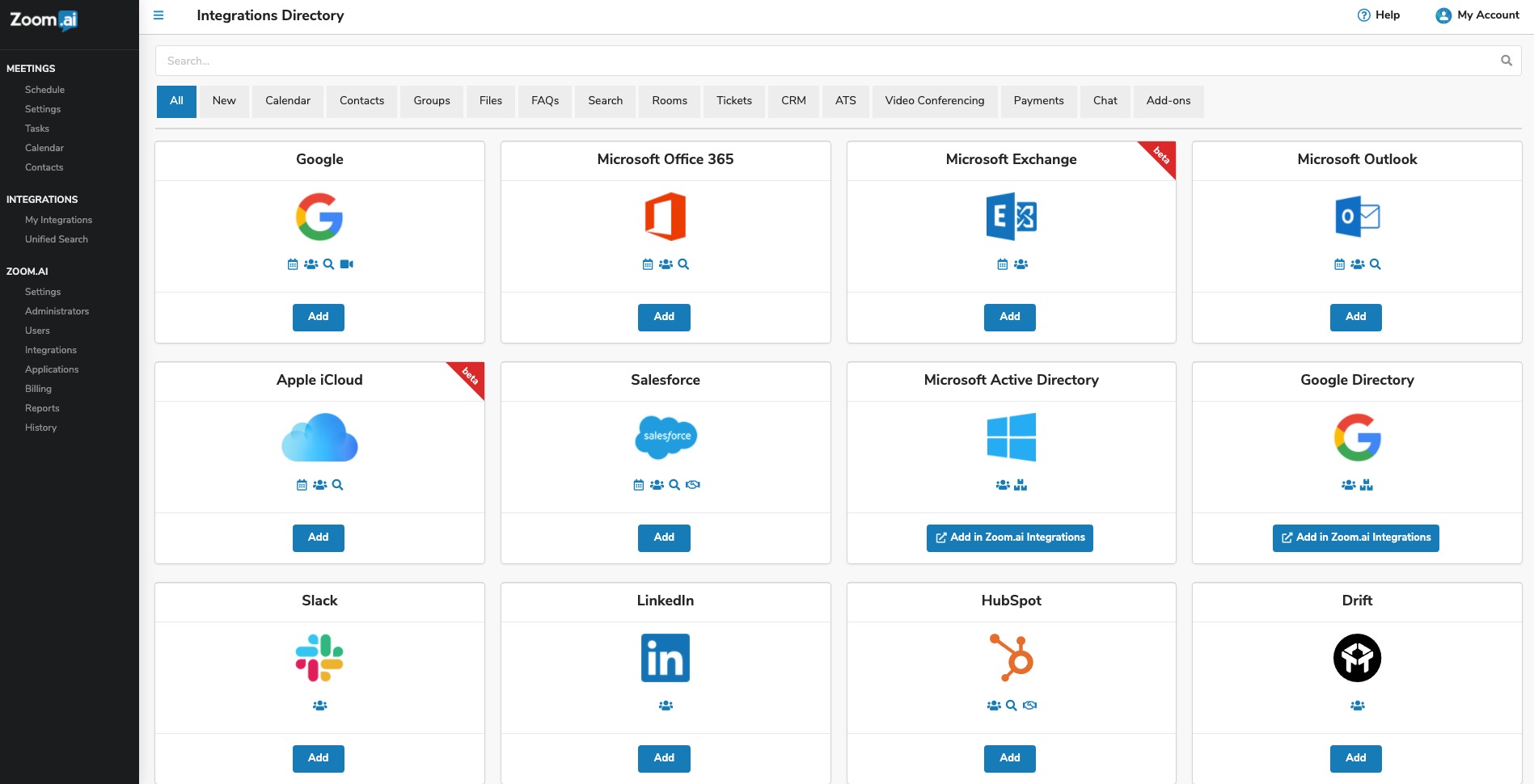Click the Microsoft Exchange logo
The image size is (1534, 784).
1012,217
